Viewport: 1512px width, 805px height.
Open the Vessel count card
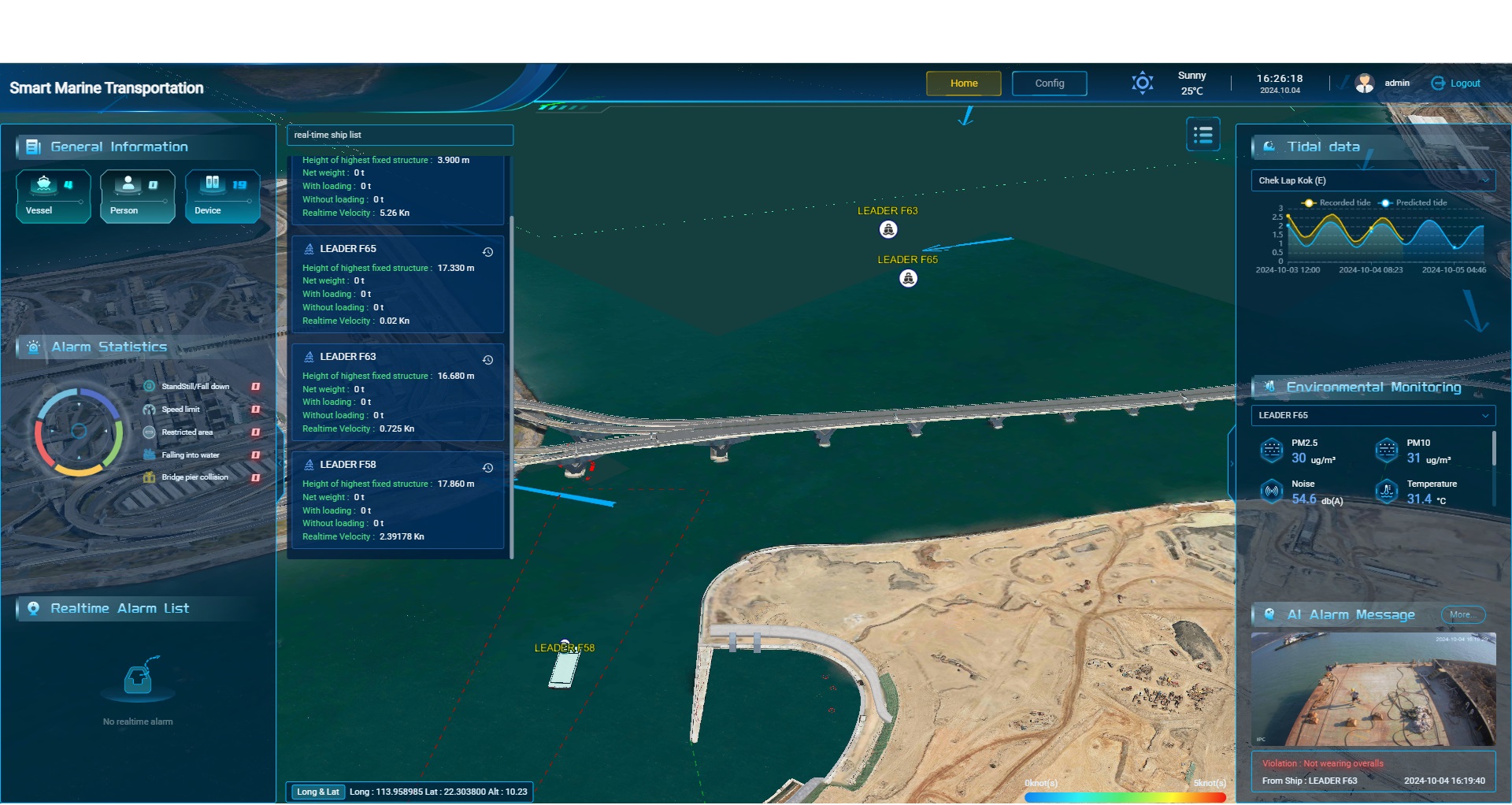click(x=53, y=196)
